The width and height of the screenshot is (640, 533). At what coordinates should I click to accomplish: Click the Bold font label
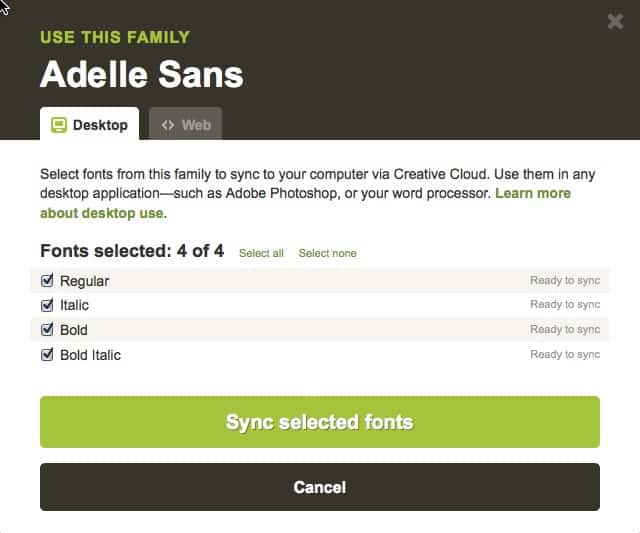[x=74, y=330]
